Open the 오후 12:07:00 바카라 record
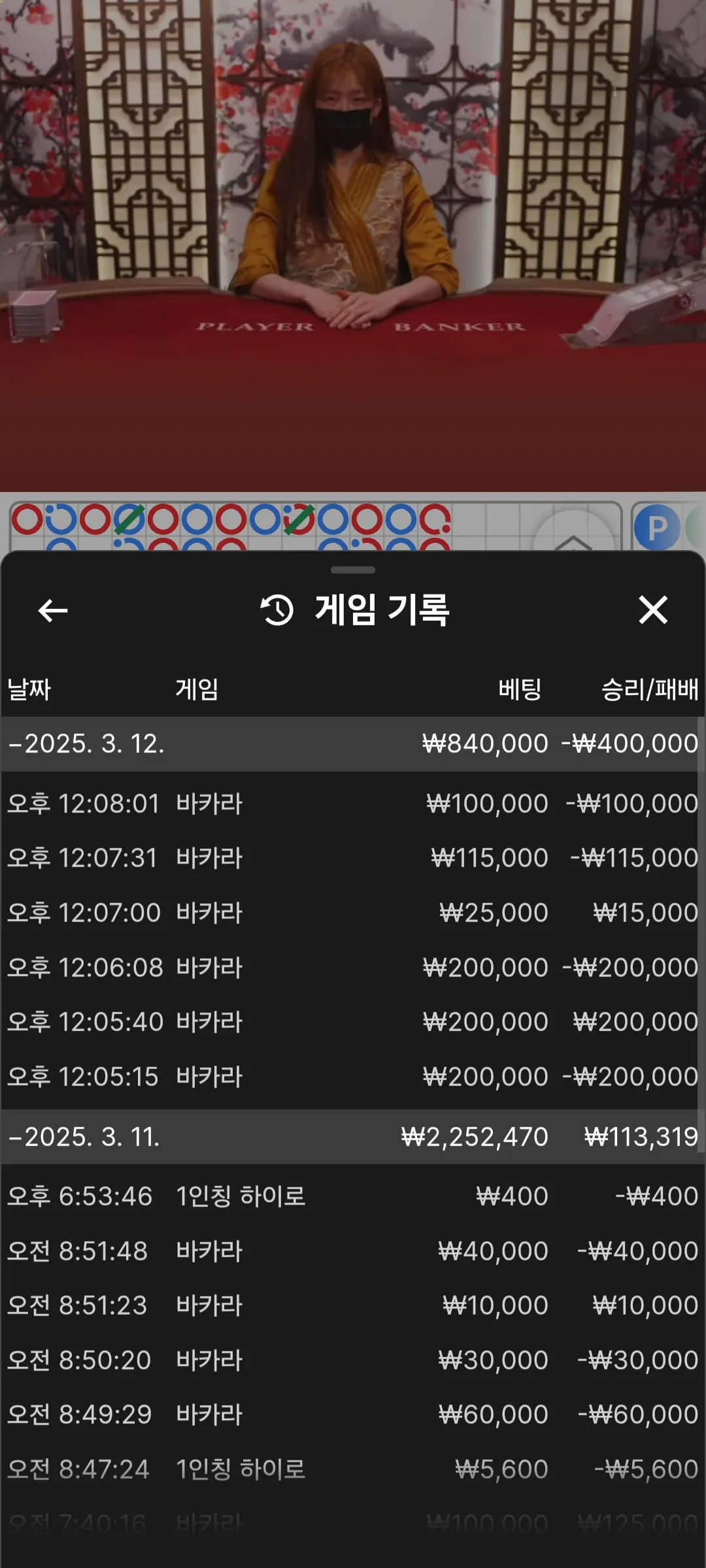Screen dimensions: 706x1568 [353, 913]
